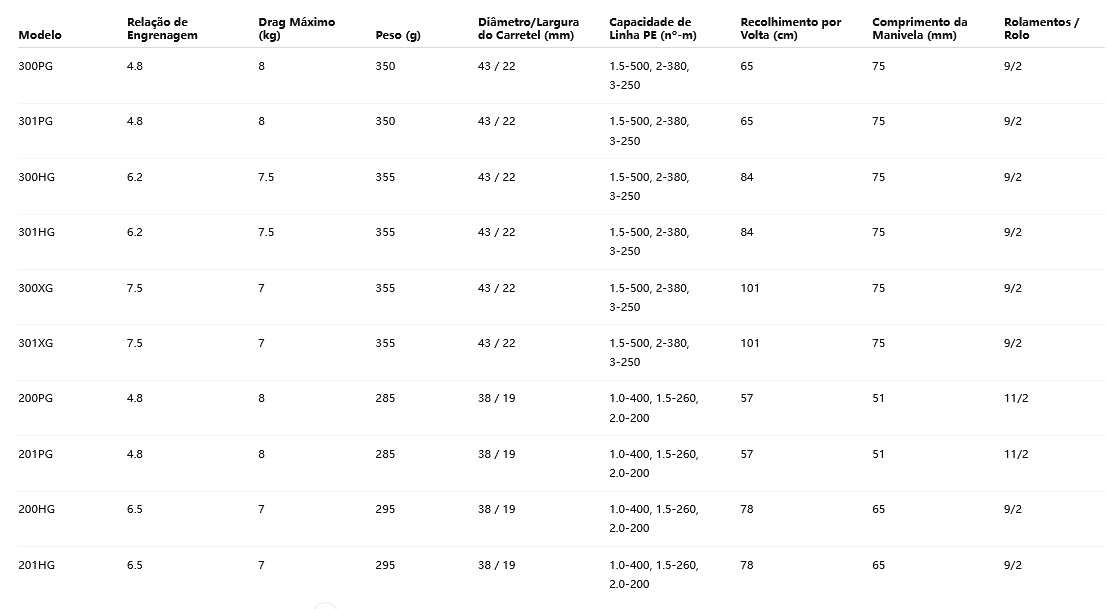Image resolution: width=1107 pixels, height=609 pixels.
Task: Click the Recolhimento por Volta header
Action: click(791, 29)
